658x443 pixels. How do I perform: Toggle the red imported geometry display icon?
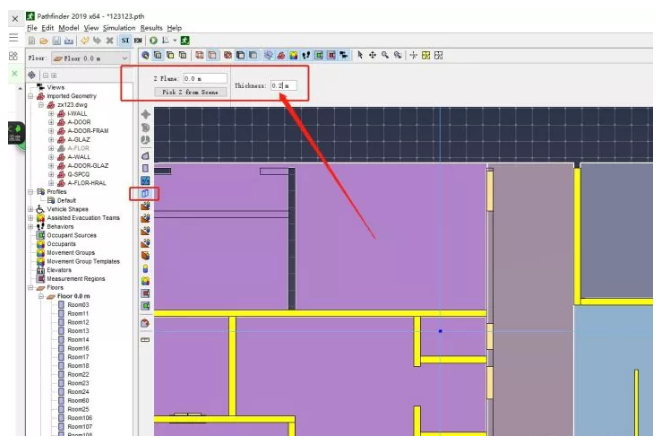click(x=281, y=55)
